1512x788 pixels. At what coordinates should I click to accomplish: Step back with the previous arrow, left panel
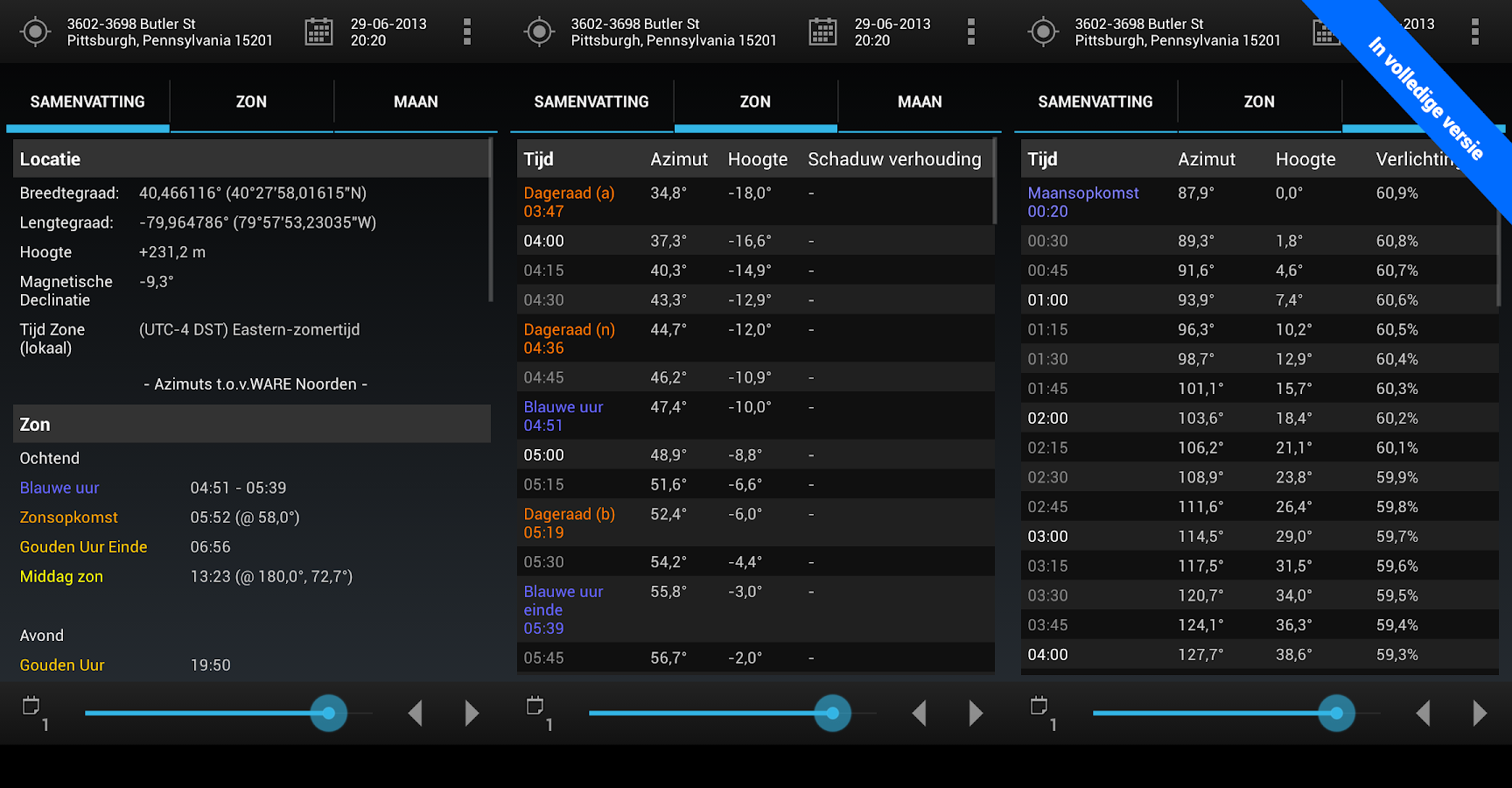pyautogui.click(x=416, y=713)
